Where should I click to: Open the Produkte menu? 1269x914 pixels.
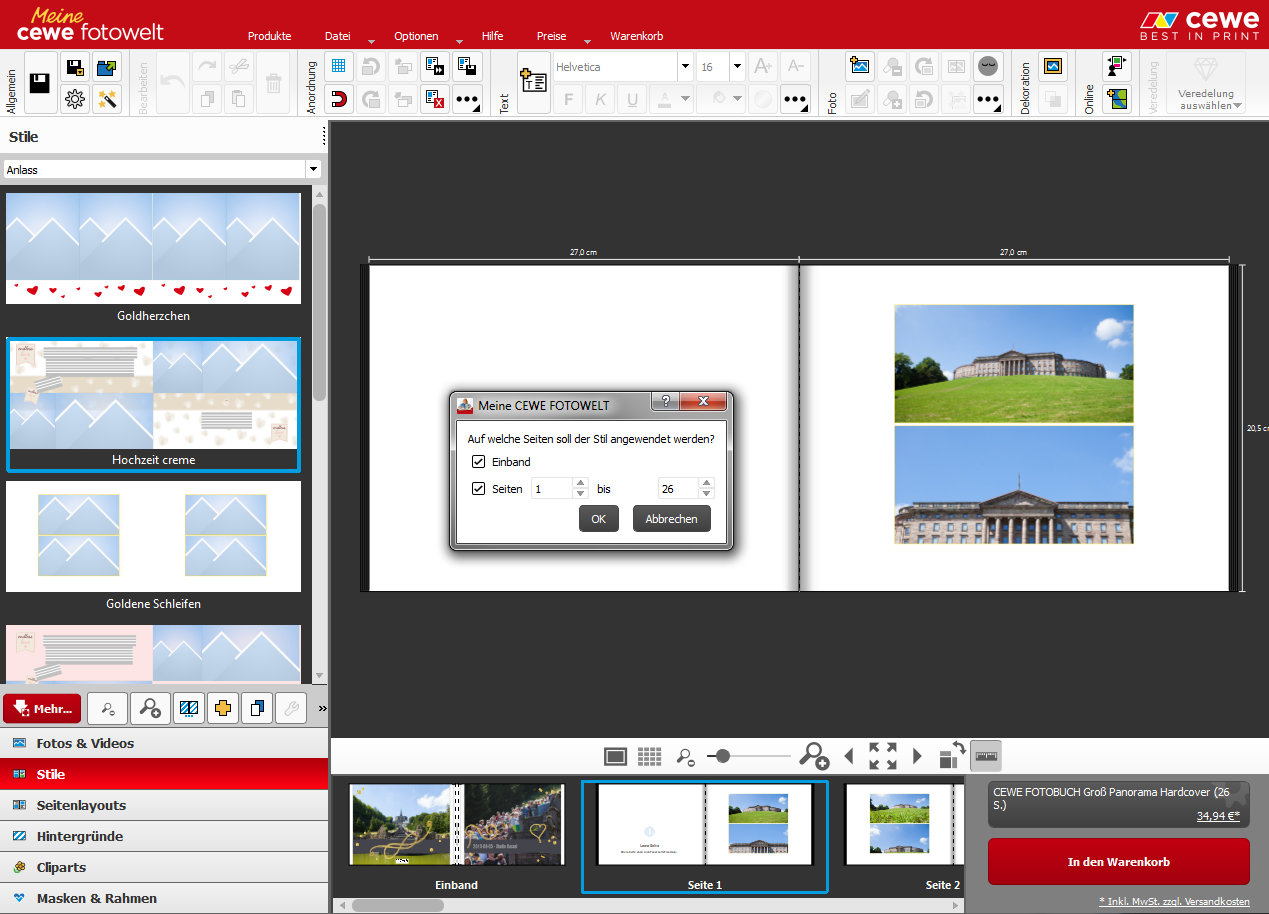point(269,36)
